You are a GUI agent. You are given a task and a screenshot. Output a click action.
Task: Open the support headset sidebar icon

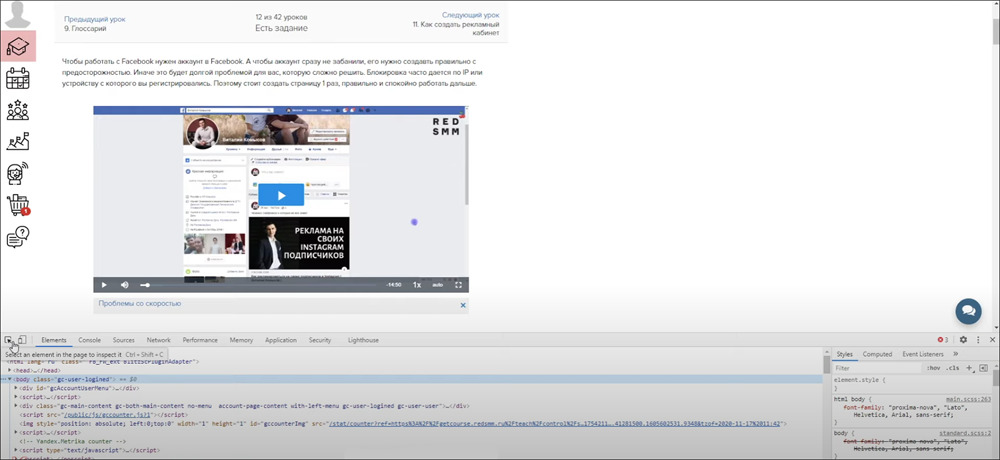click(18, 173)
